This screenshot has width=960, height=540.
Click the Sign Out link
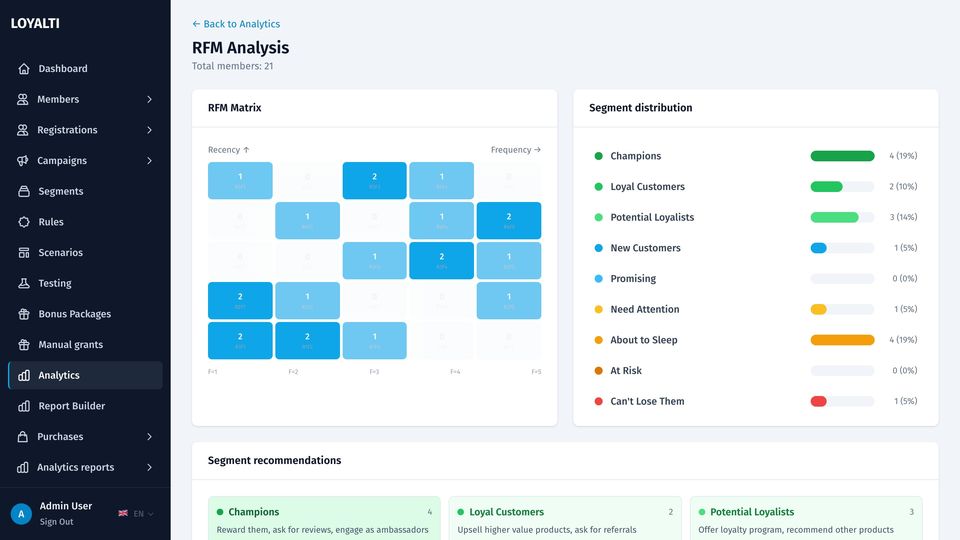point(56,522)
